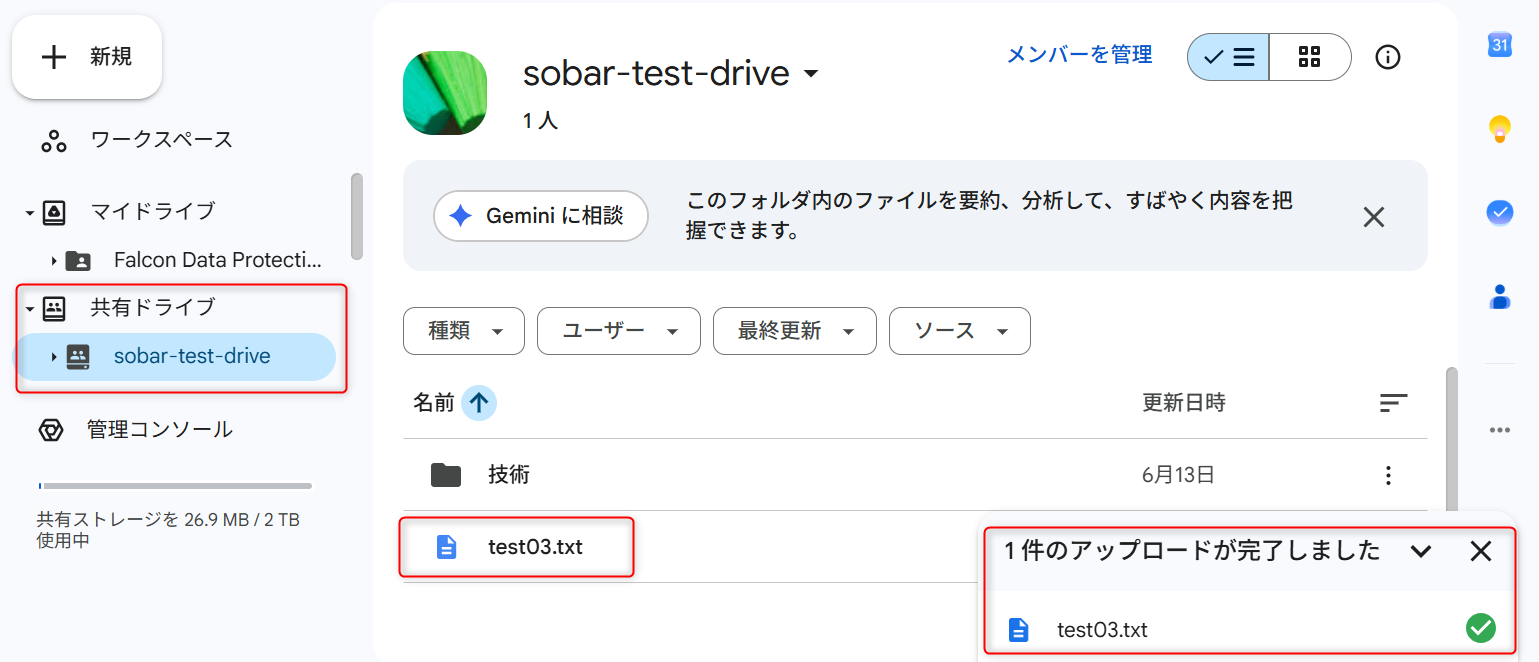Click the マイドライブ drive icon

pos(54,212)
